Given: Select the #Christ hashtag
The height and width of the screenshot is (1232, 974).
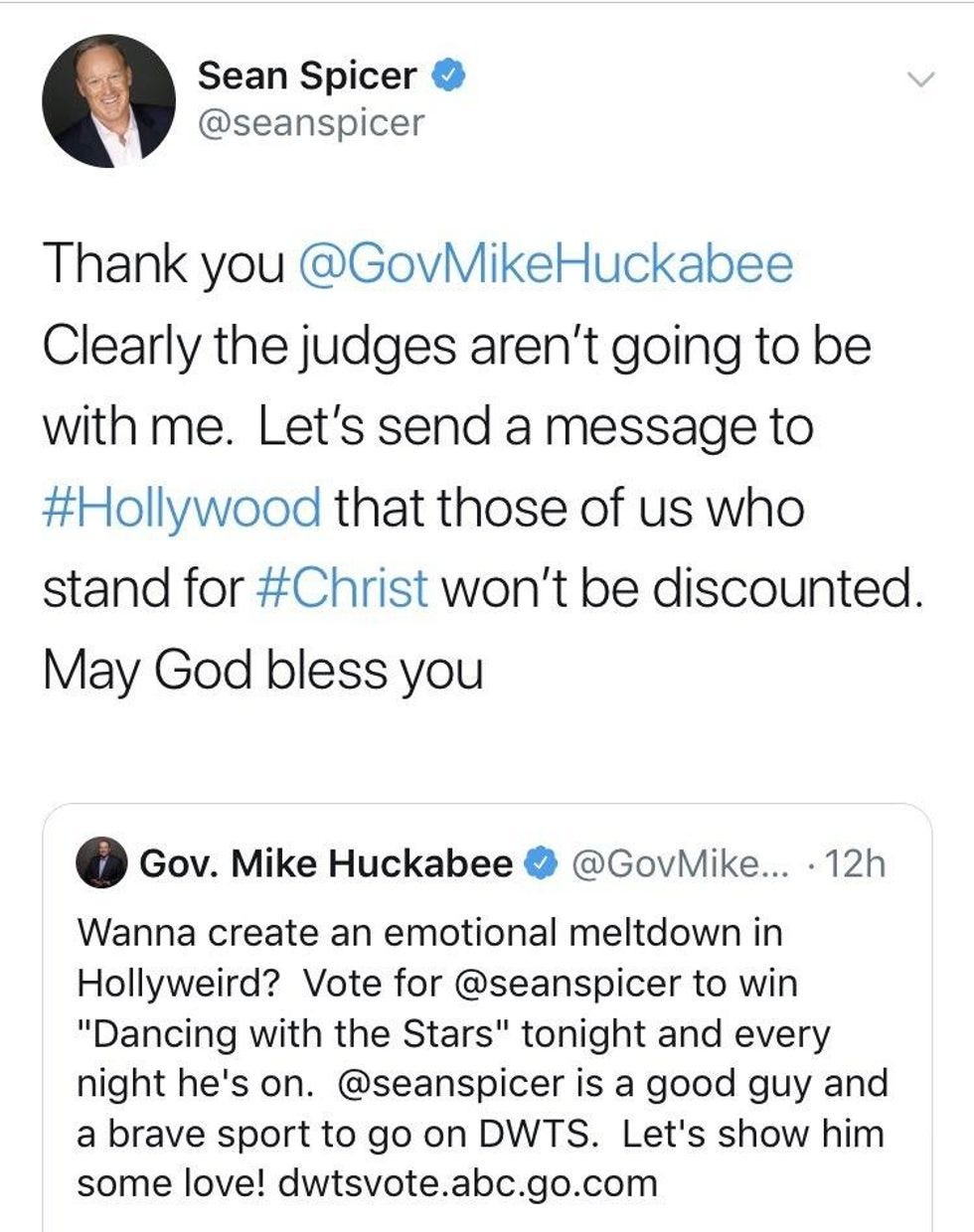Looking at the screenshot, I should click(342, 588).
